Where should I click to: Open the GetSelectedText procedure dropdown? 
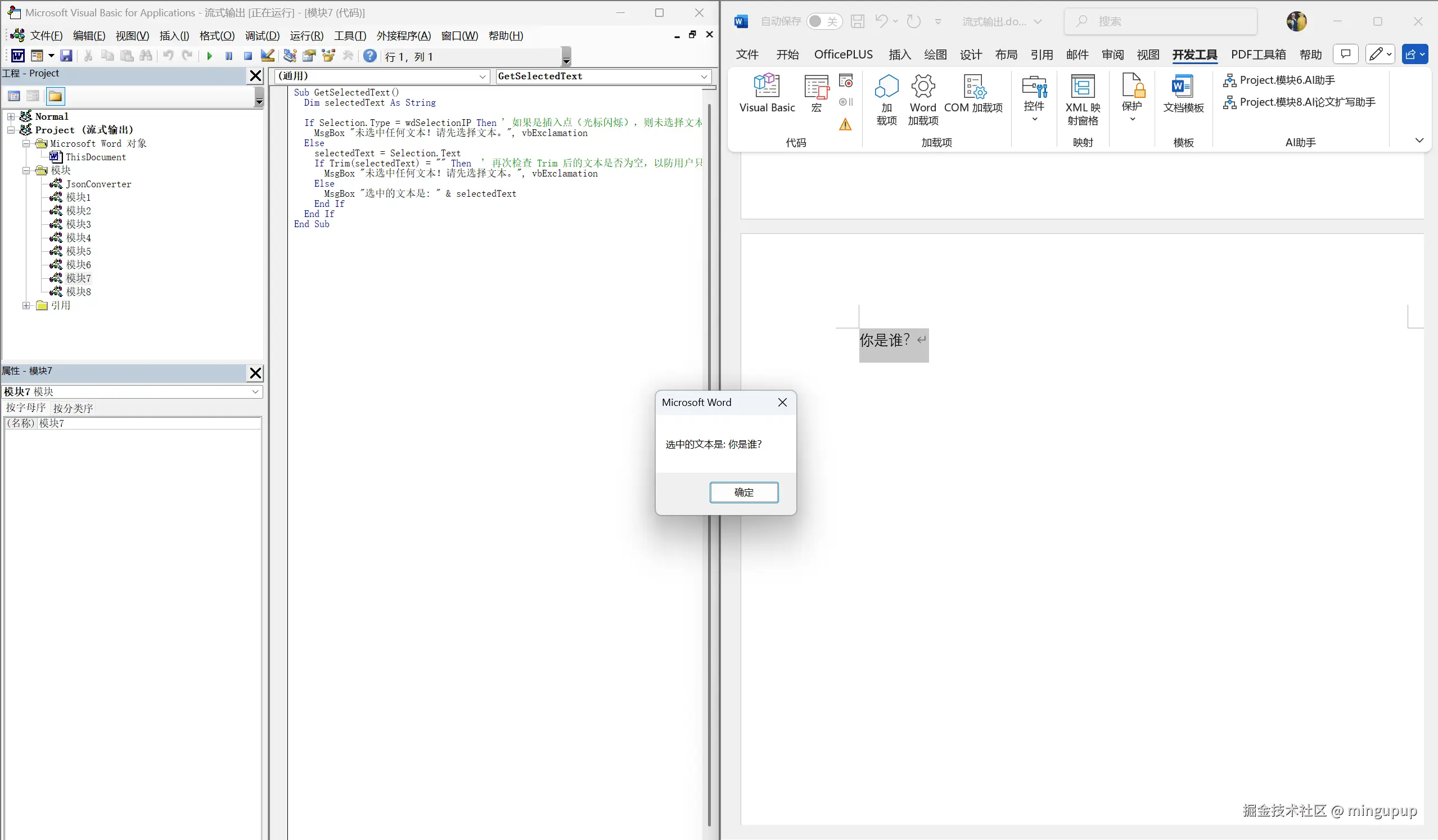[x=704, y=76]
